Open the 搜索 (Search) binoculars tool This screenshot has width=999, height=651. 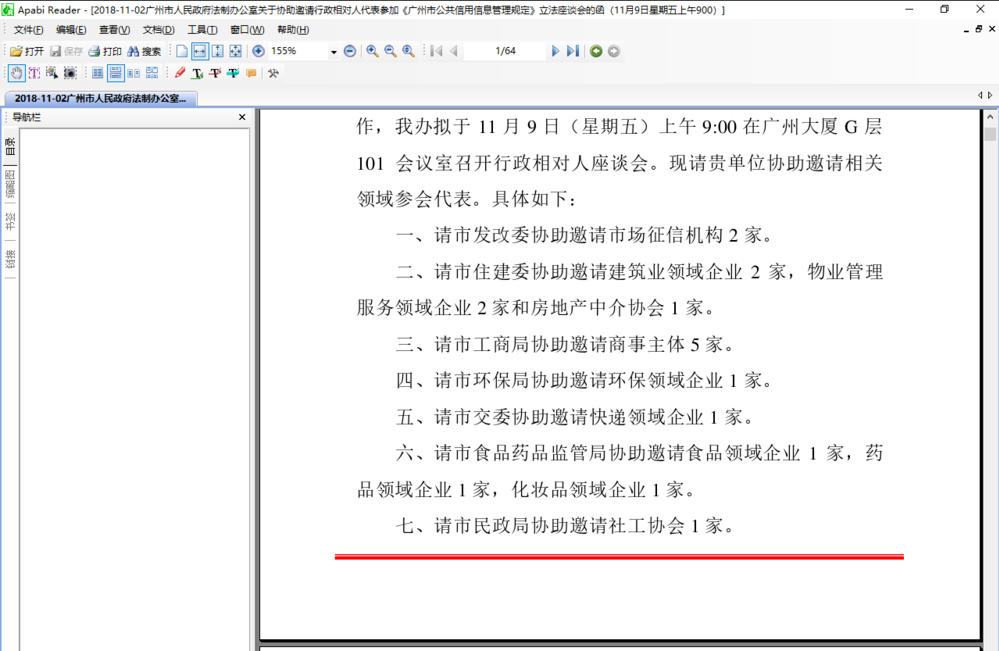144,51
